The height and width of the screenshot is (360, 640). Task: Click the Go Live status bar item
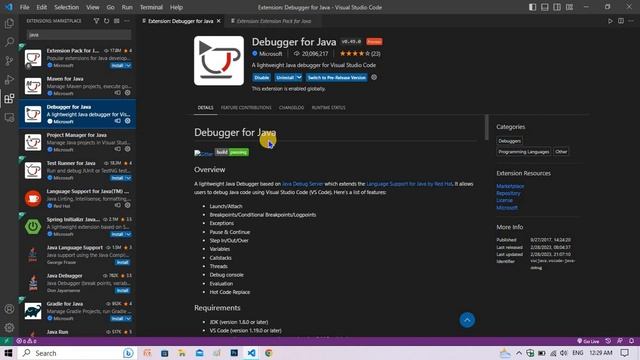[x=588, y=341]
